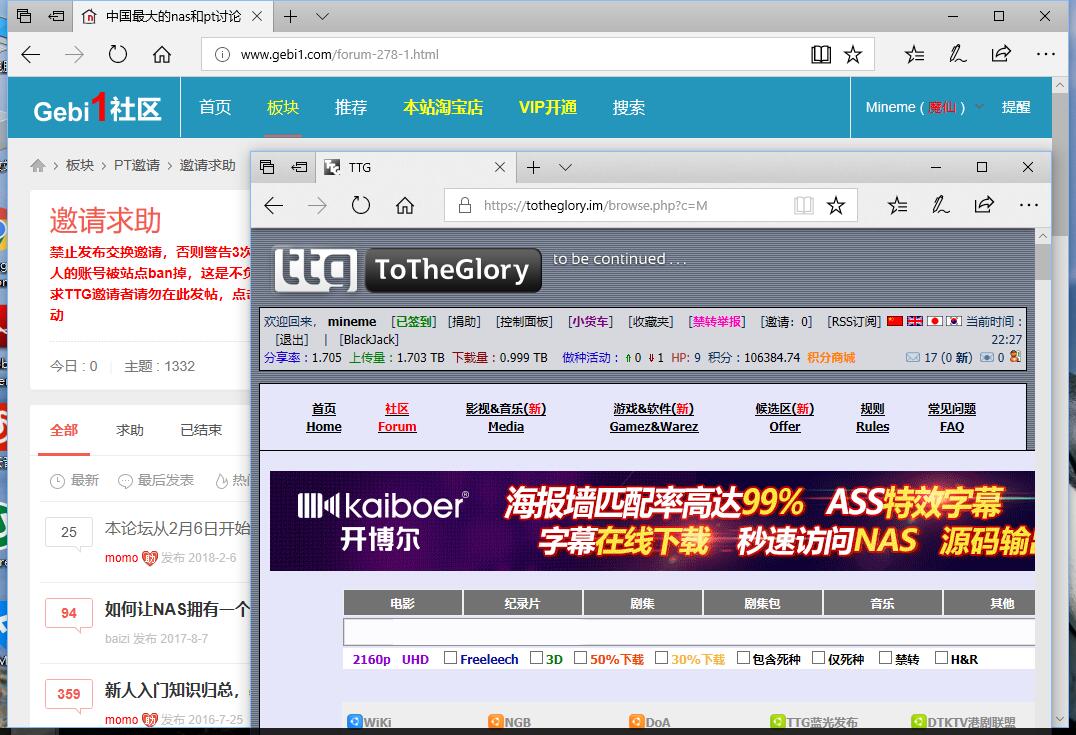Switch TTG language with UK flag
The image size is (1076, 735).
click(x=914, y=320)
